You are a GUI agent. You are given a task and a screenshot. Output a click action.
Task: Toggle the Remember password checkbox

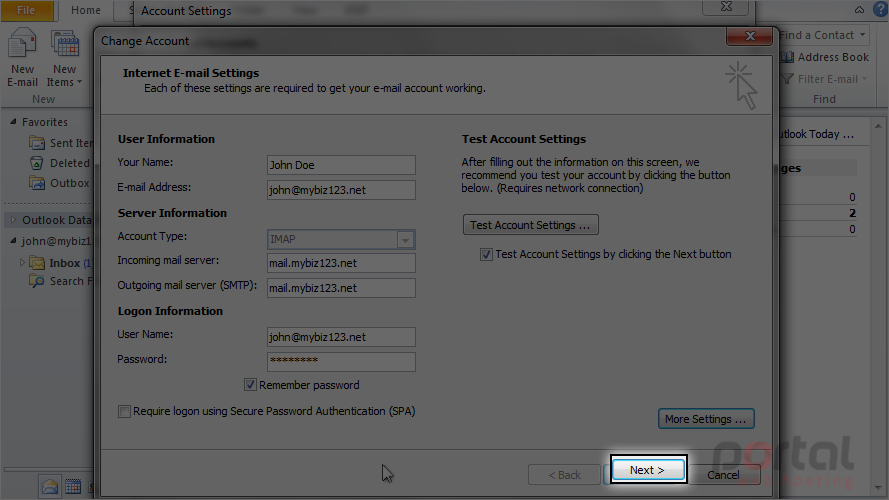250,385
